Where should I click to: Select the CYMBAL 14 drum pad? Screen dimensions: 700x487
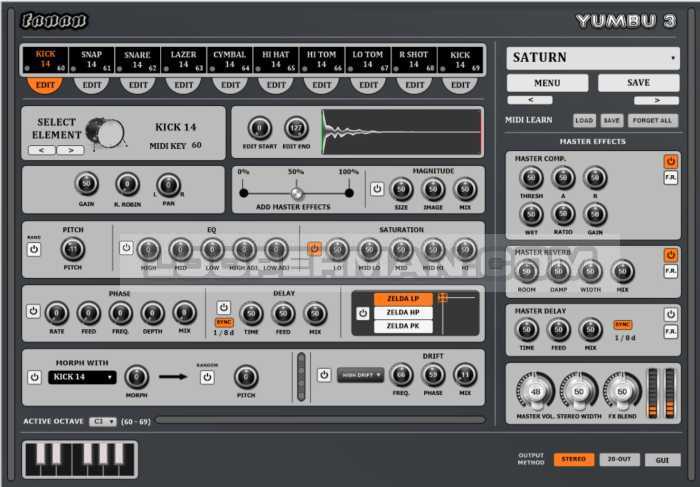click(229, 60)
